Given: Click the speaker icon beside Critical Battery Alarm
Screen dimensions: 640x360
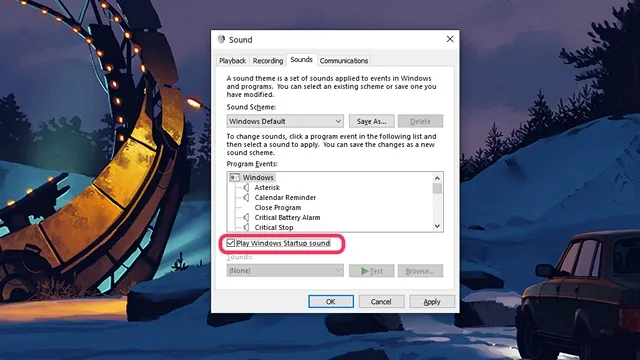Looking at the screenshot, I should point(246,218).
